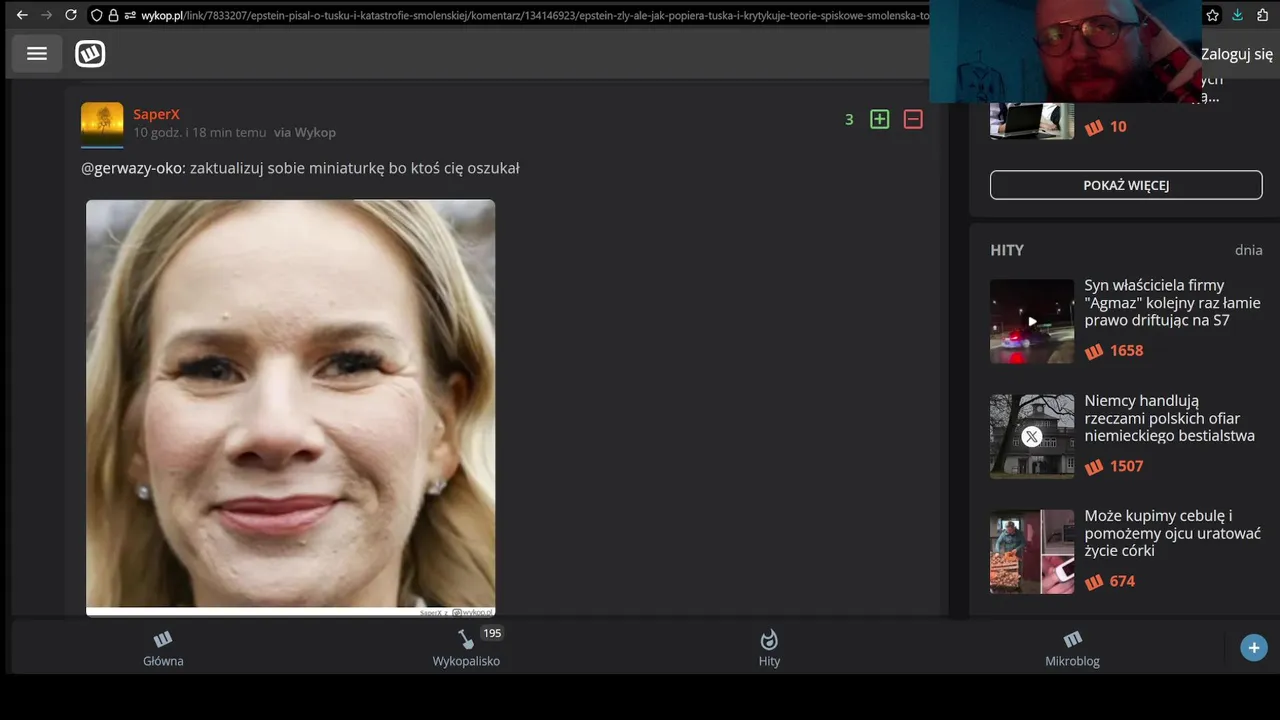Go to Wykopalisko tab

(466, 648)
